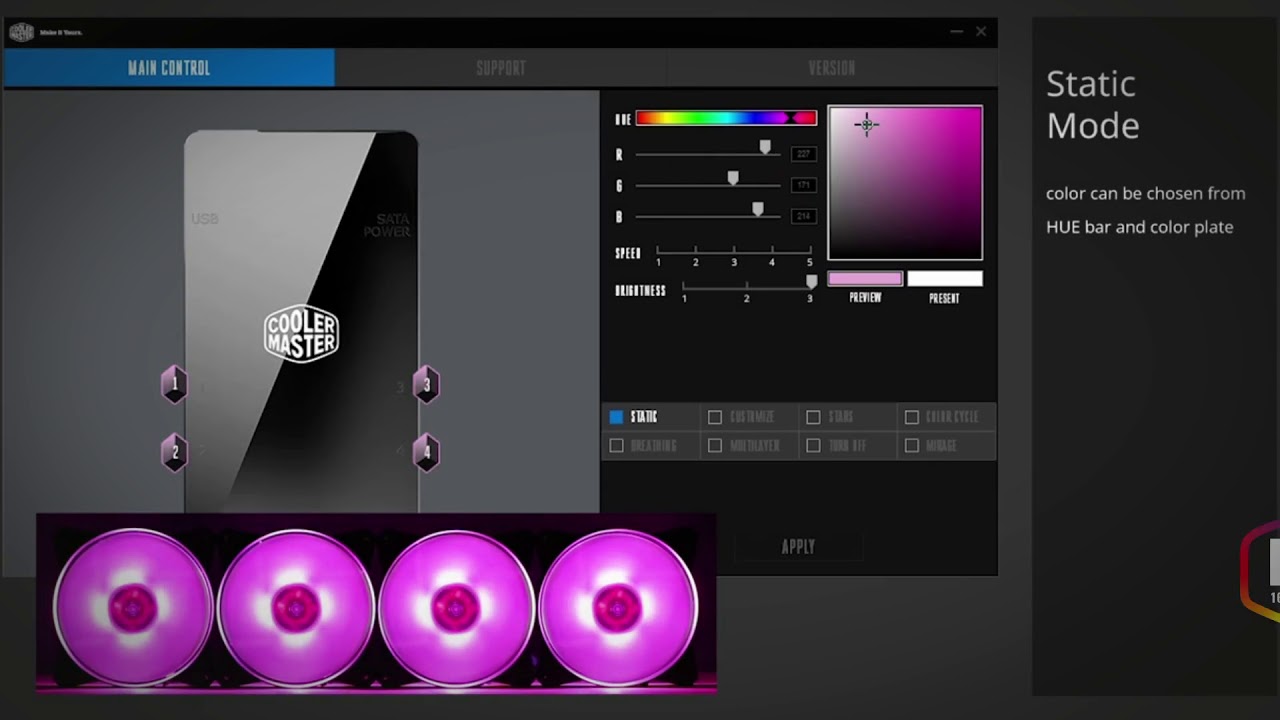The width and height of the screenshot is (1280, 720).
Task: Click the first fan in preview
Action: click(132, 607)
